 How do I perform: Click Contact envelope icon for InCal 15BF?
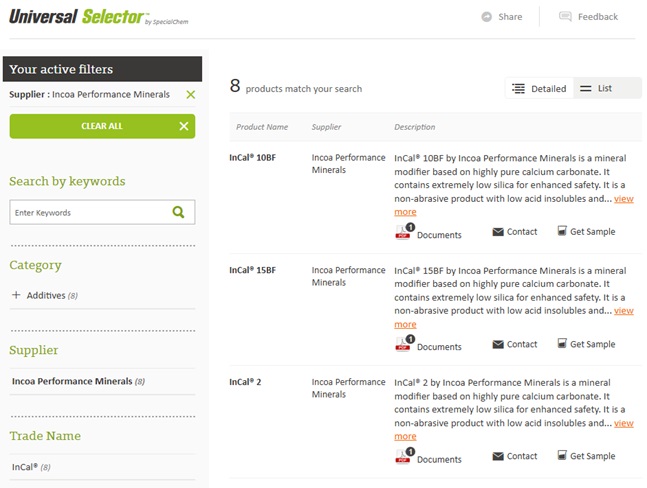tap(498, 344)
